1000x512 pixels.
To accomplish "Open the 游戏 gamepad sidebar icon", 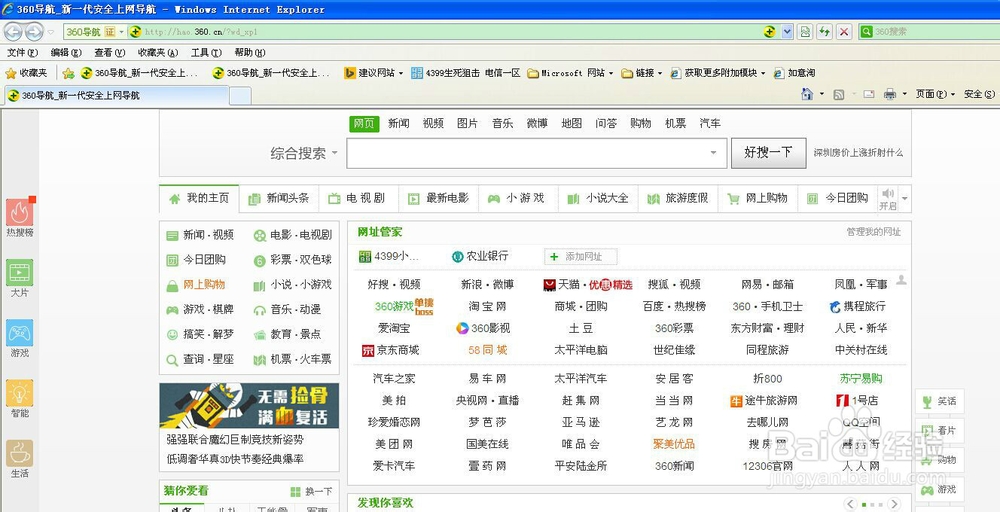I will click(x=20, y=333).
